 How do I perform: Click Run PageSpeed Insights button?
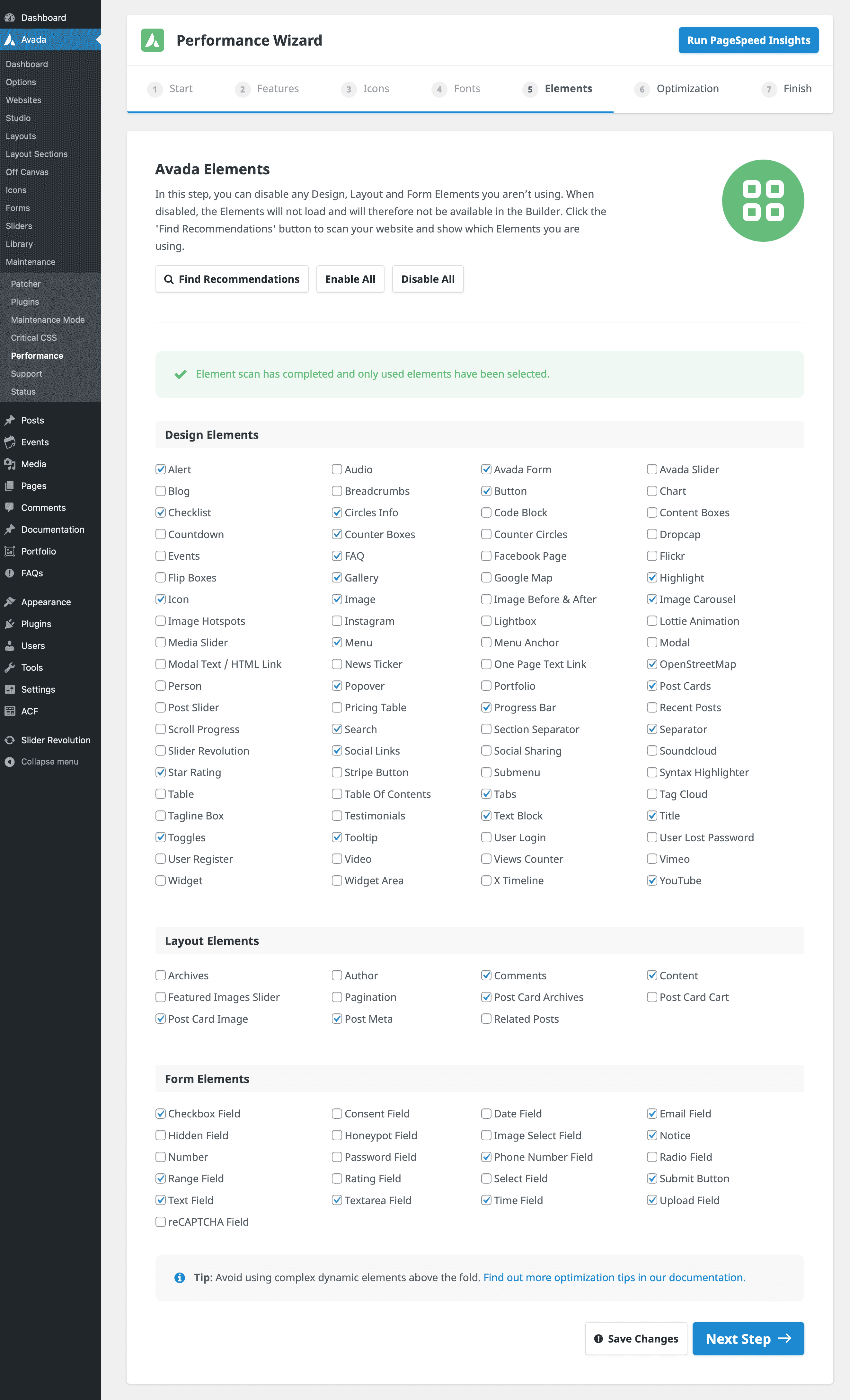(748, 40)
